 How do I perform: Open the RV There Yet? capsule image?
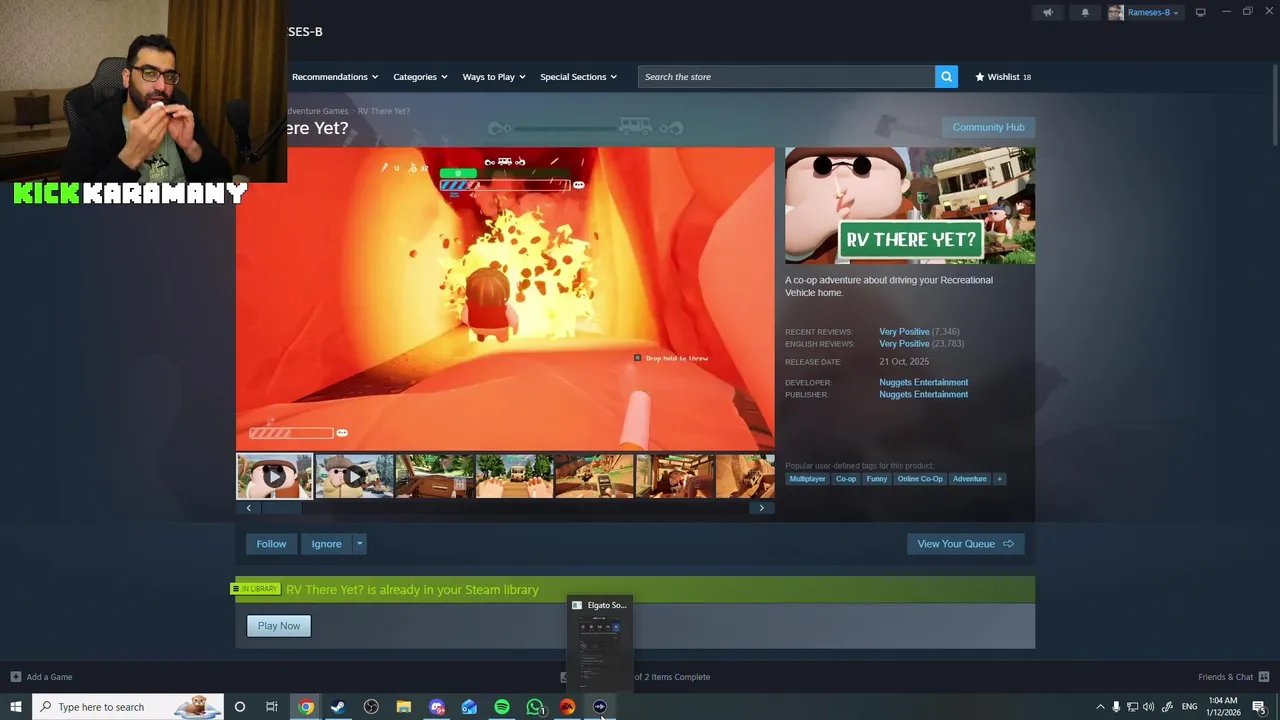coord(910,205)
